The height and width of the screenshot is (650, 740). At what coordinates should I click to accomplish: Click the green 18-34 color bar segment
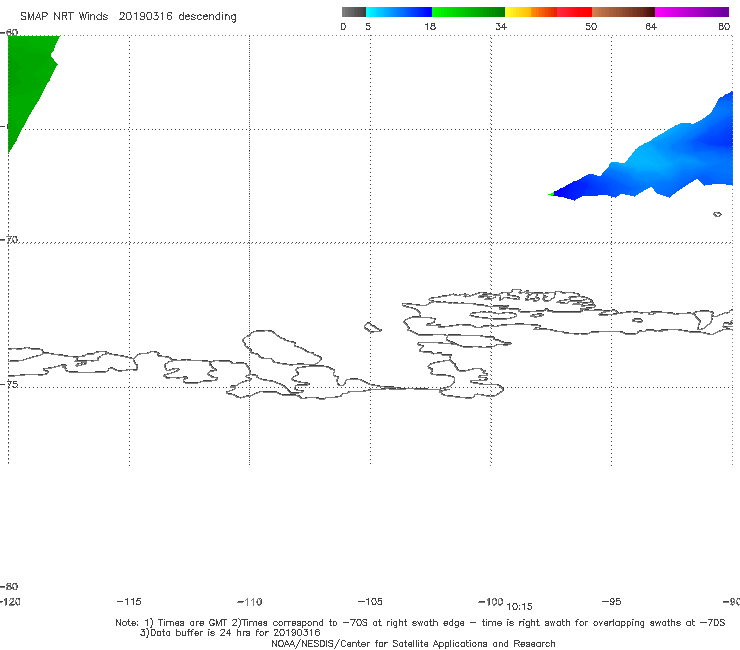click(x=468, y=12)
